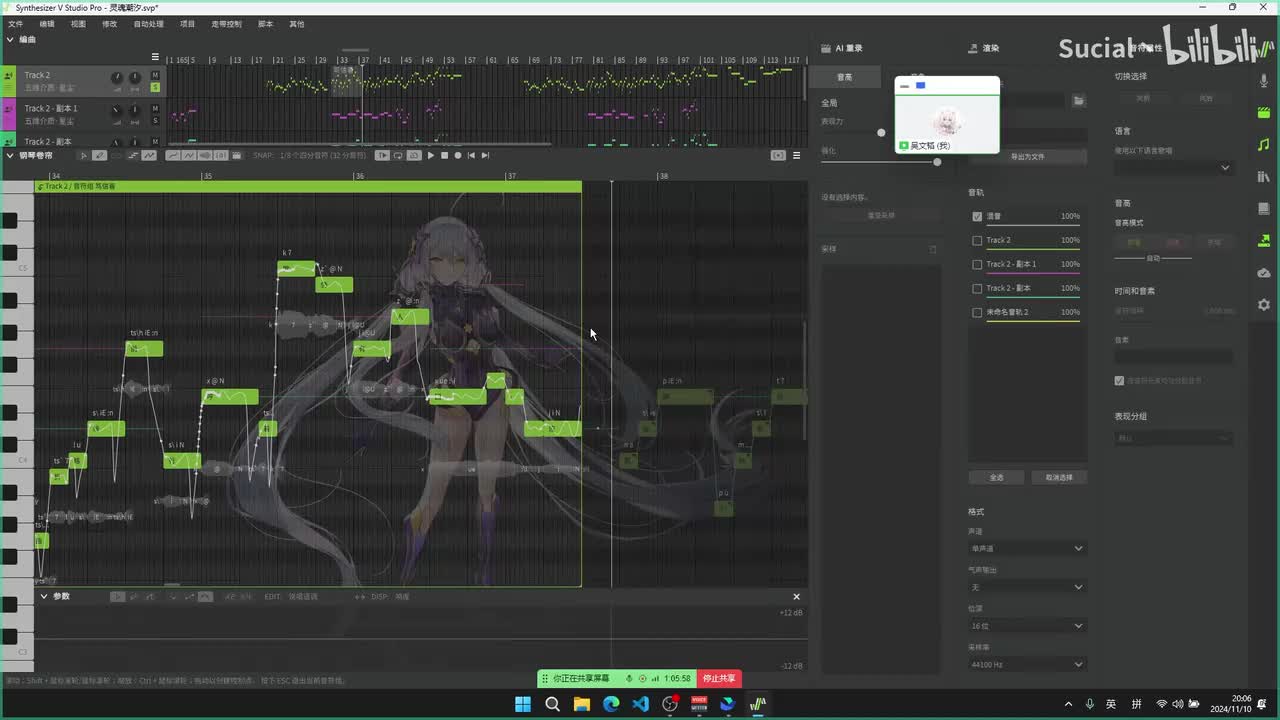Solo Track 2 - 副本 1 with S button

point(155,120)
